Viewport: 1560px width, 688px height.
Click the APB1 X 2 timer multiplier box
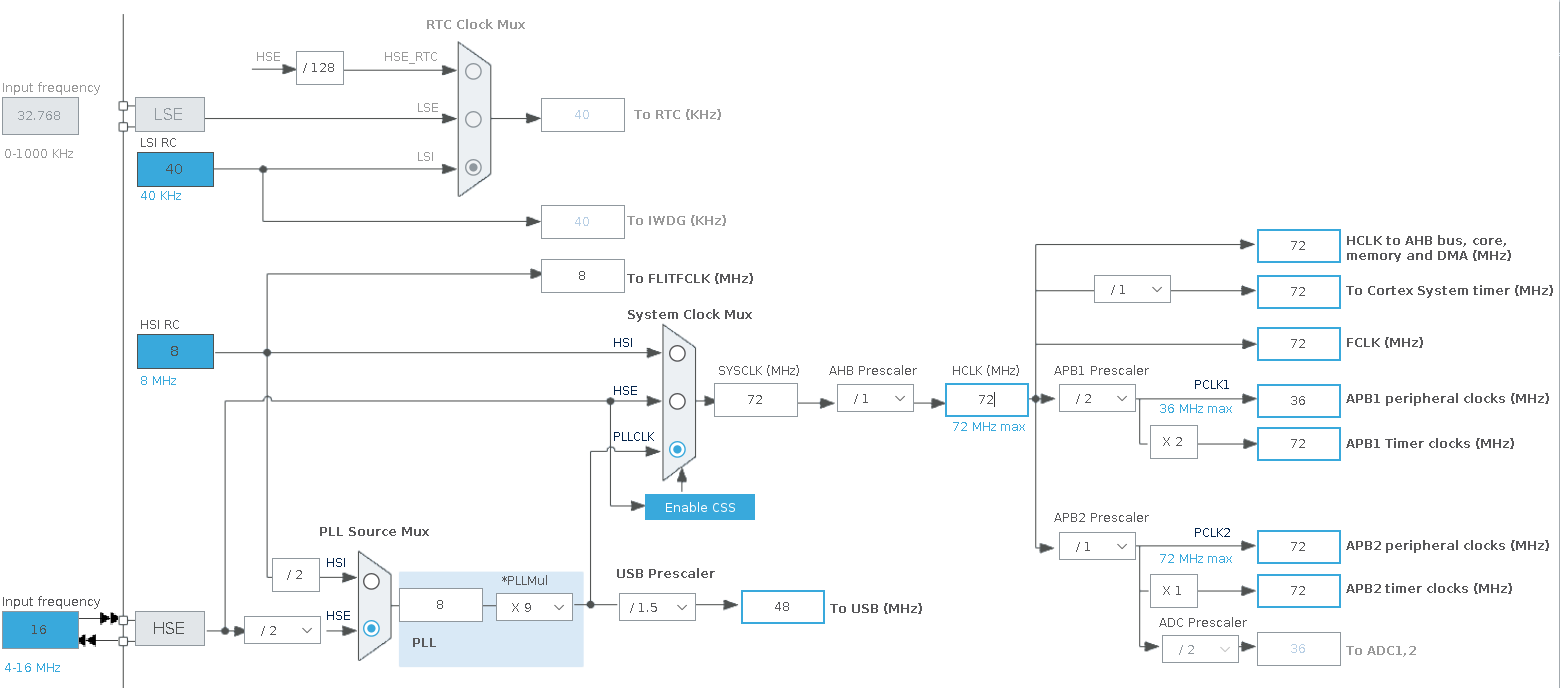pos(1173,442)
